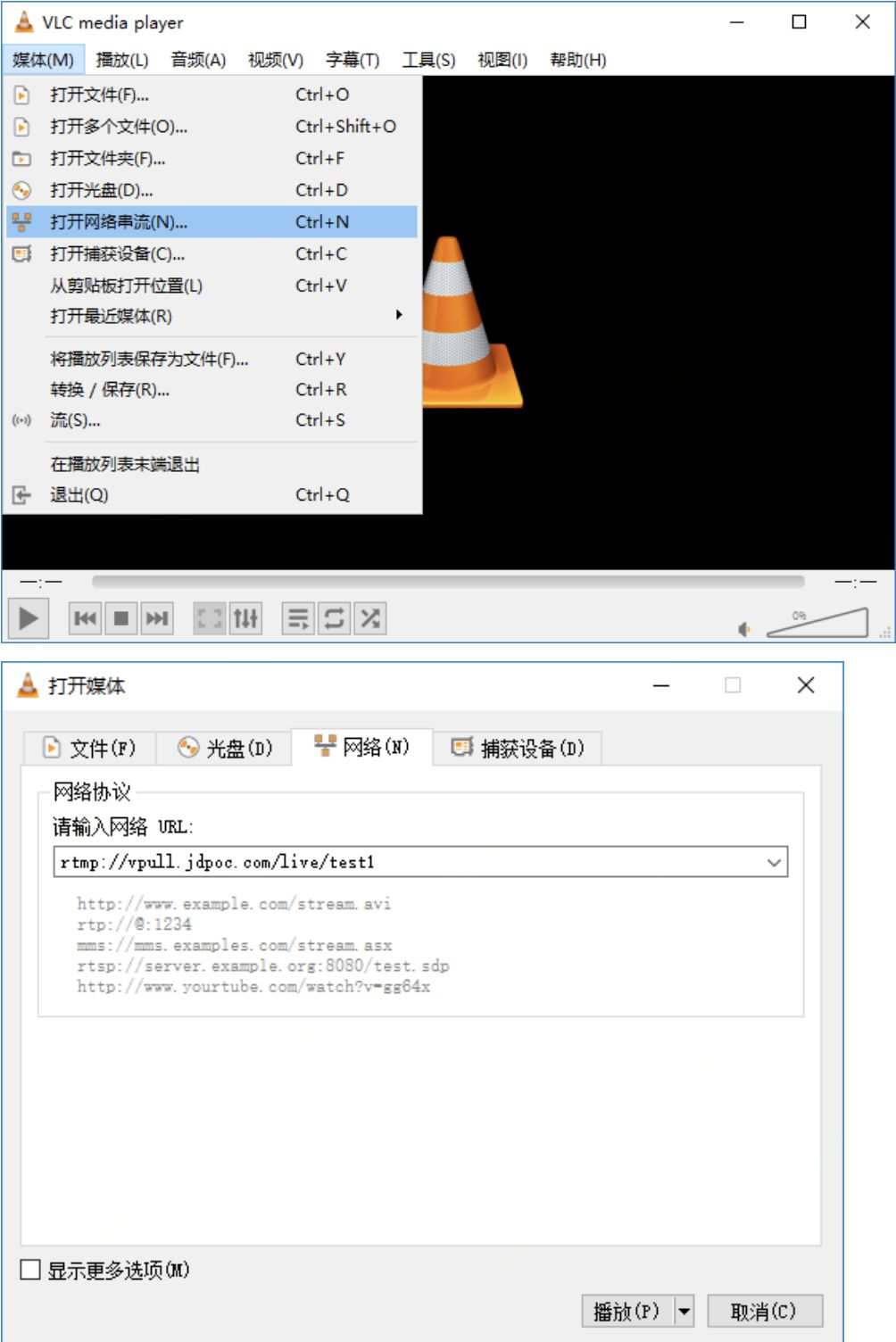Click example text rtp://@:1234
The image size is (896, 1342).
coord(134,924)
